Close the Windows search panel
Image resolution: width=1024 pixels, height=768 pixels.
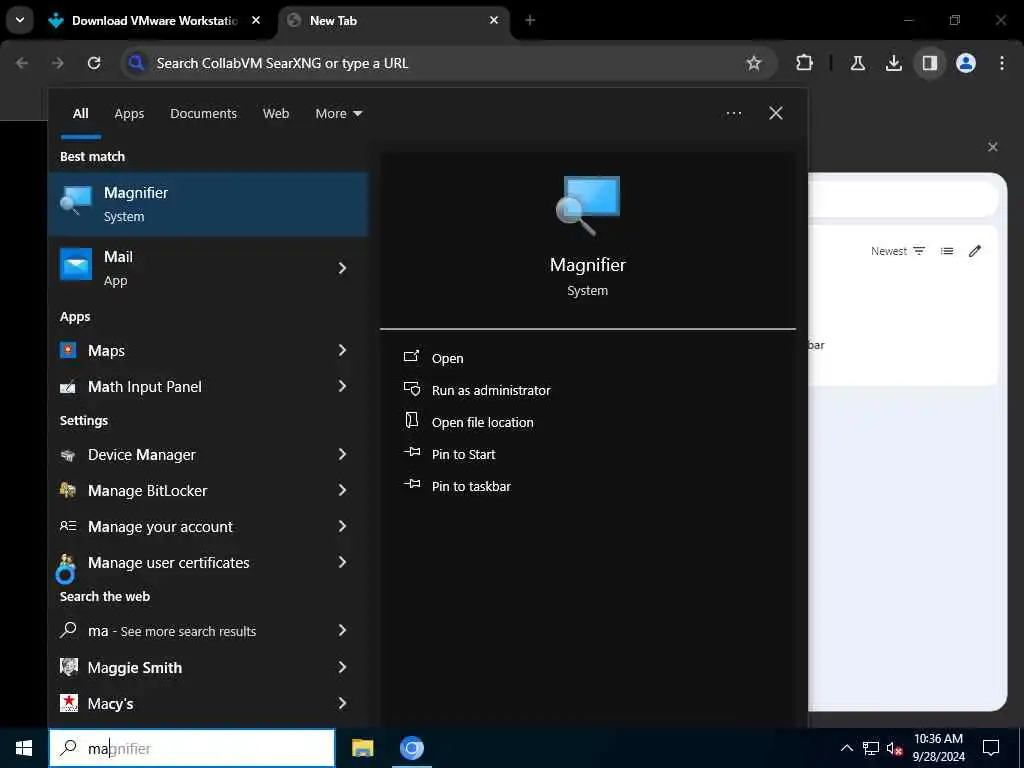[776, 114]
